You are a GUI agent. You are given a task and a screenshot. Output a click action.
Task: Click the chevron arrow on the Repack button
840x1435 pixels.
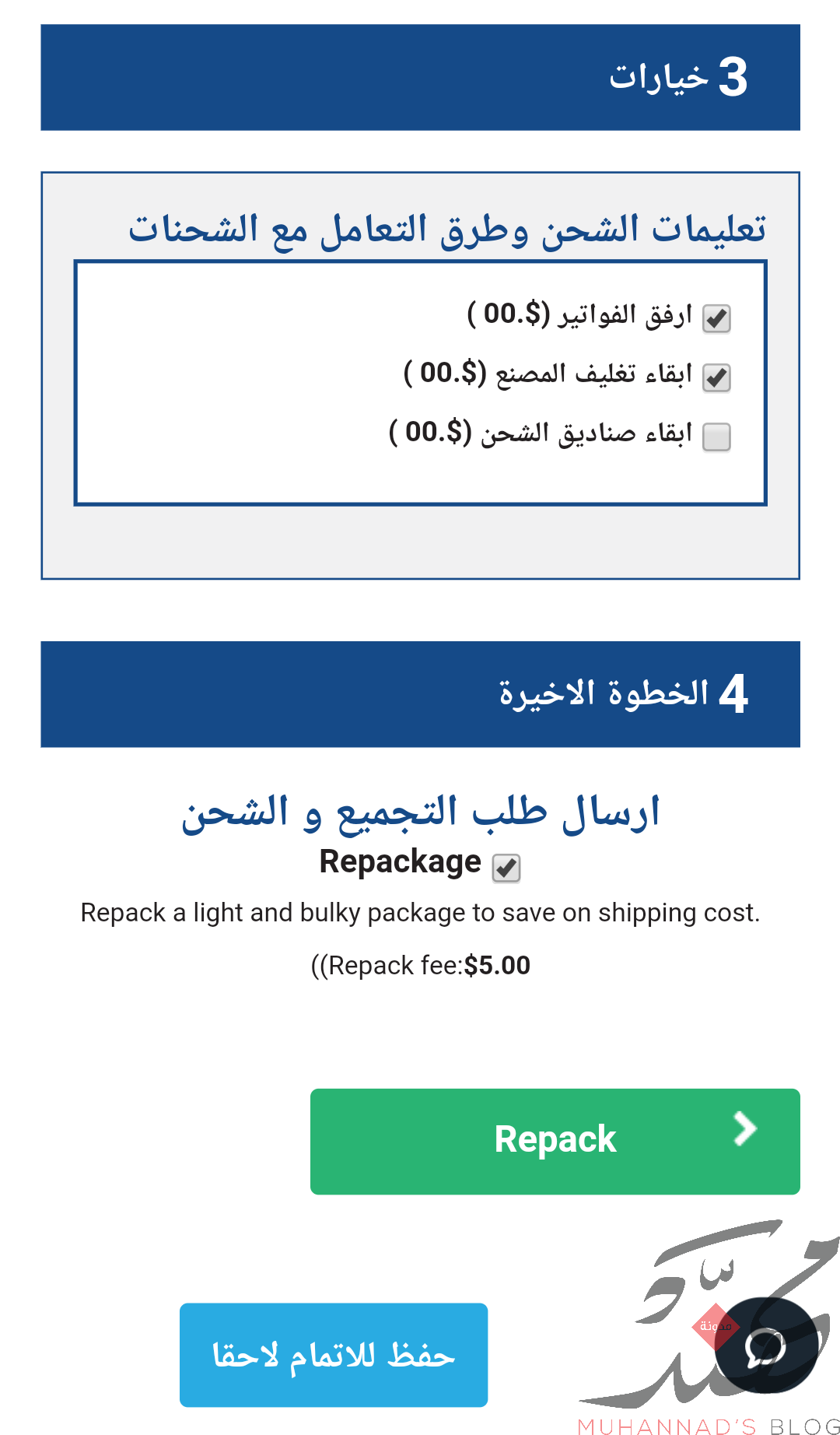[745, 1129]
